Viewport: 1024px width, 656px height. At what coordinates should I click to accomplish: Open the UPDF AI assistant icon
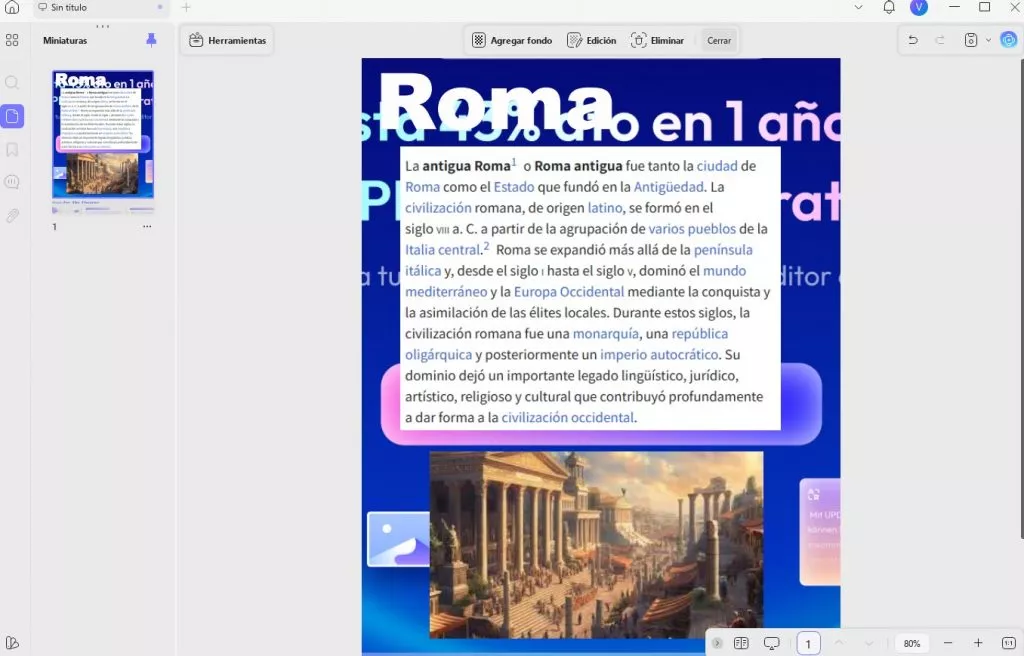click(1008, 40)
